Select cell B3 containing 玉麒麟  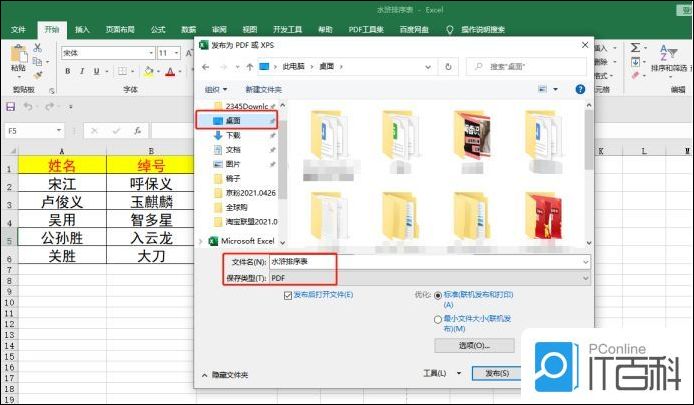(151, 202)
